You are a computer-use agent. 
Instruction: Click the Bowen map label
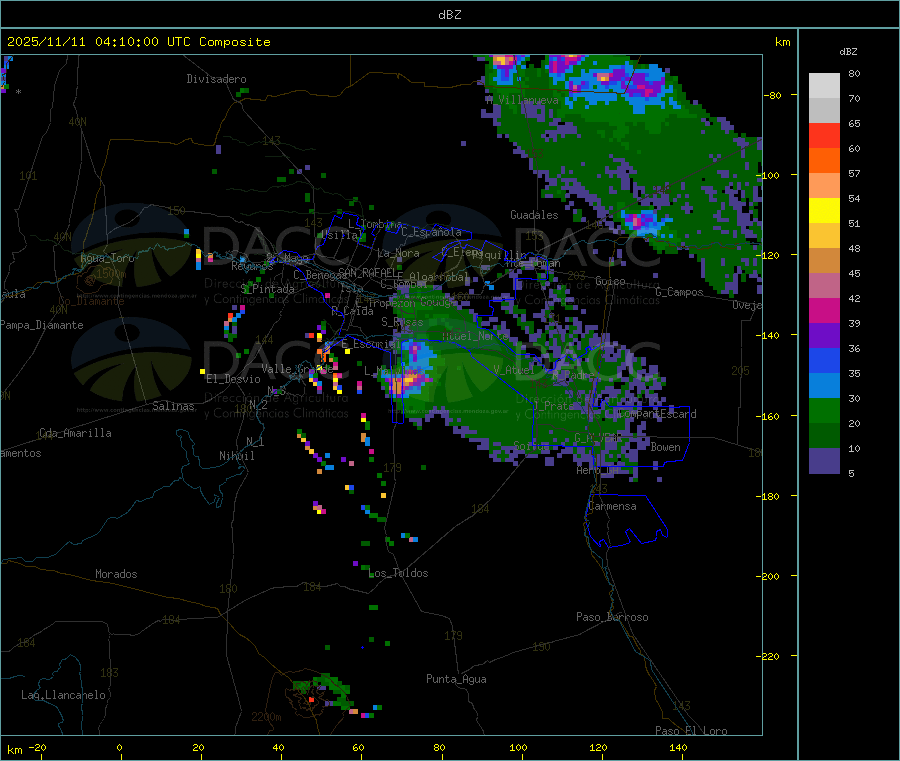[x=665, y=448]
